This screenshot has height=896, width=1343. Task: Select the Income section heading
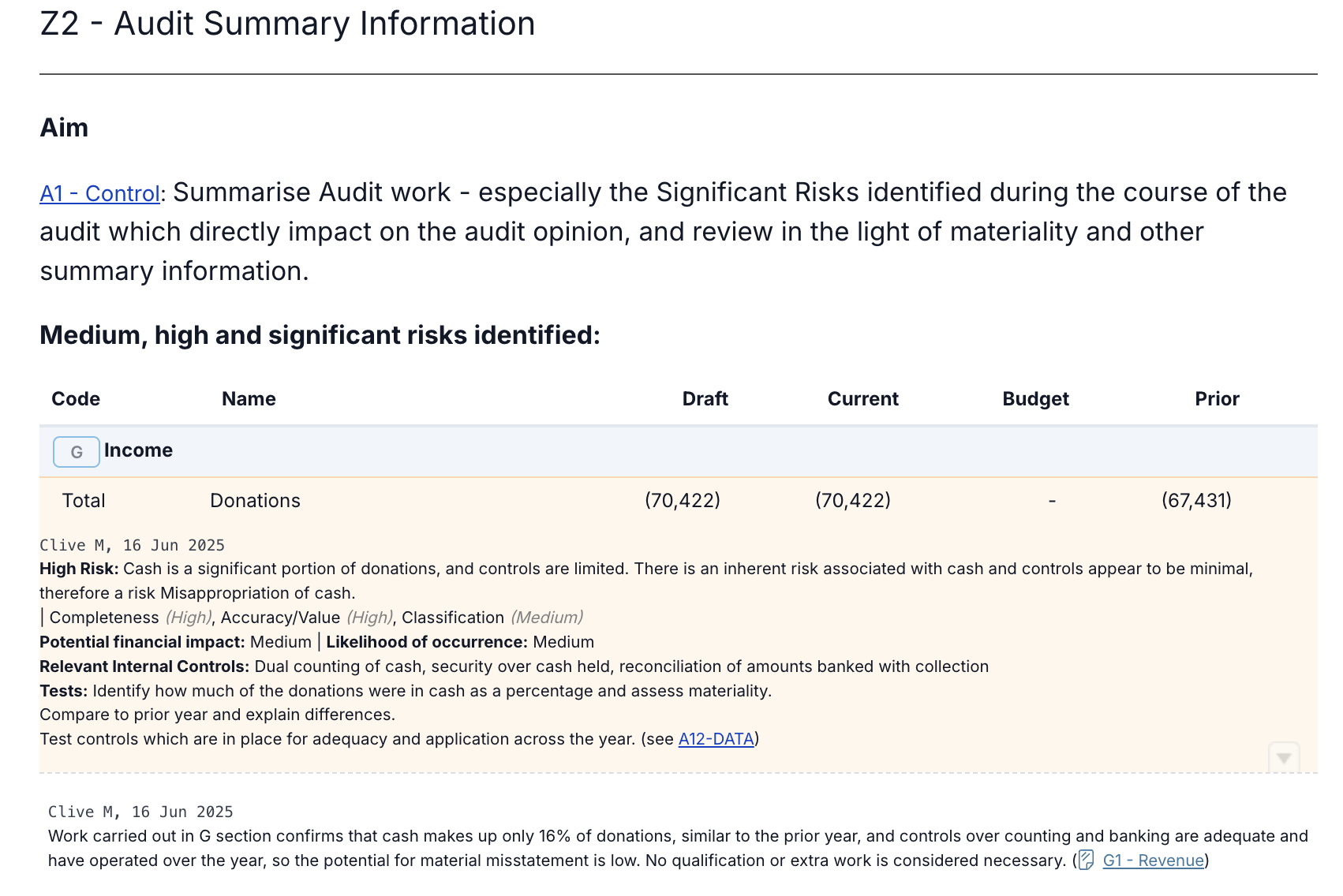click(139, 450)
